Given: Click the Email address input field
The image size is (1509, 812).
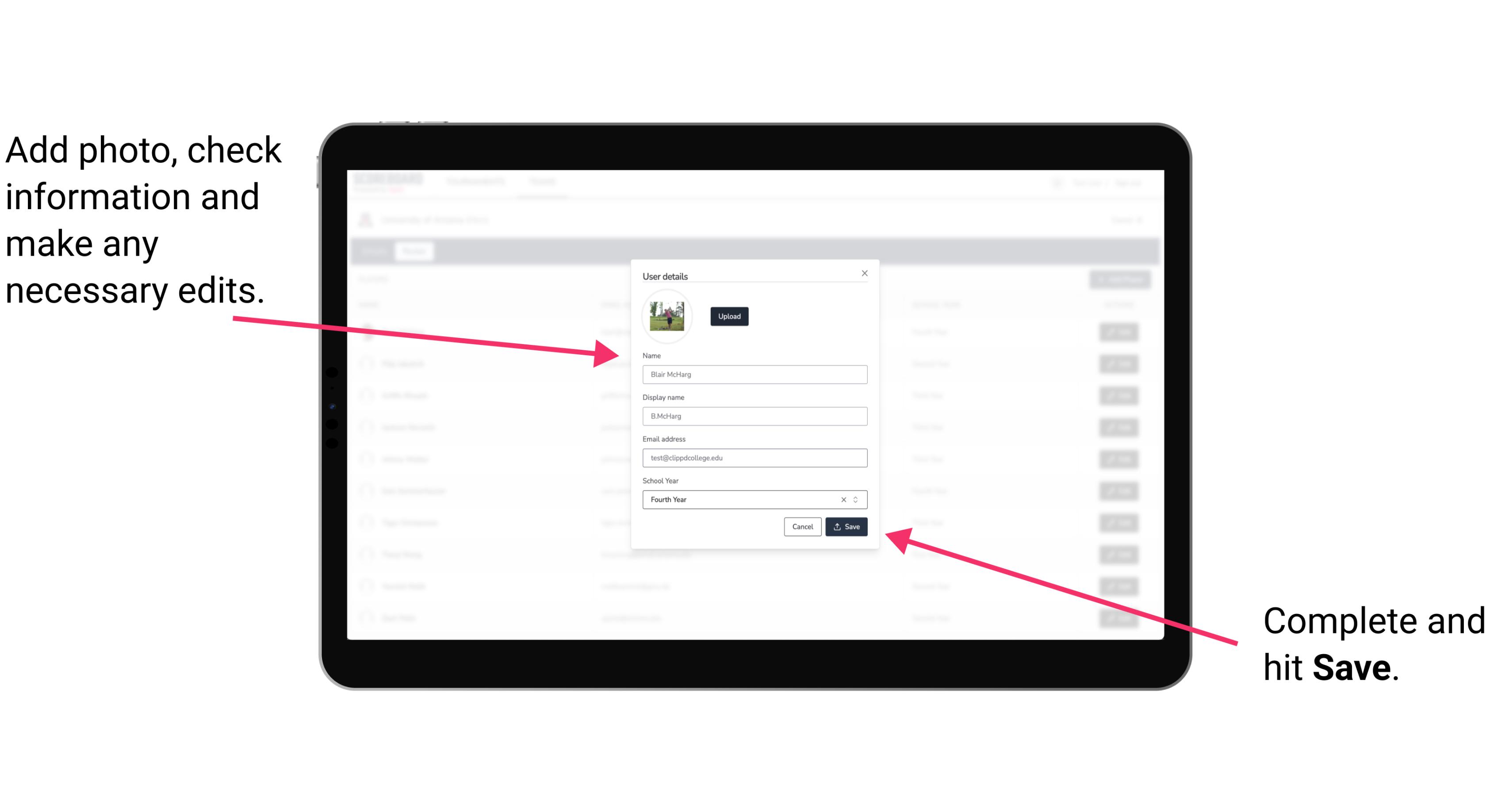Looking at the screenshot, I should pos(754,458).
